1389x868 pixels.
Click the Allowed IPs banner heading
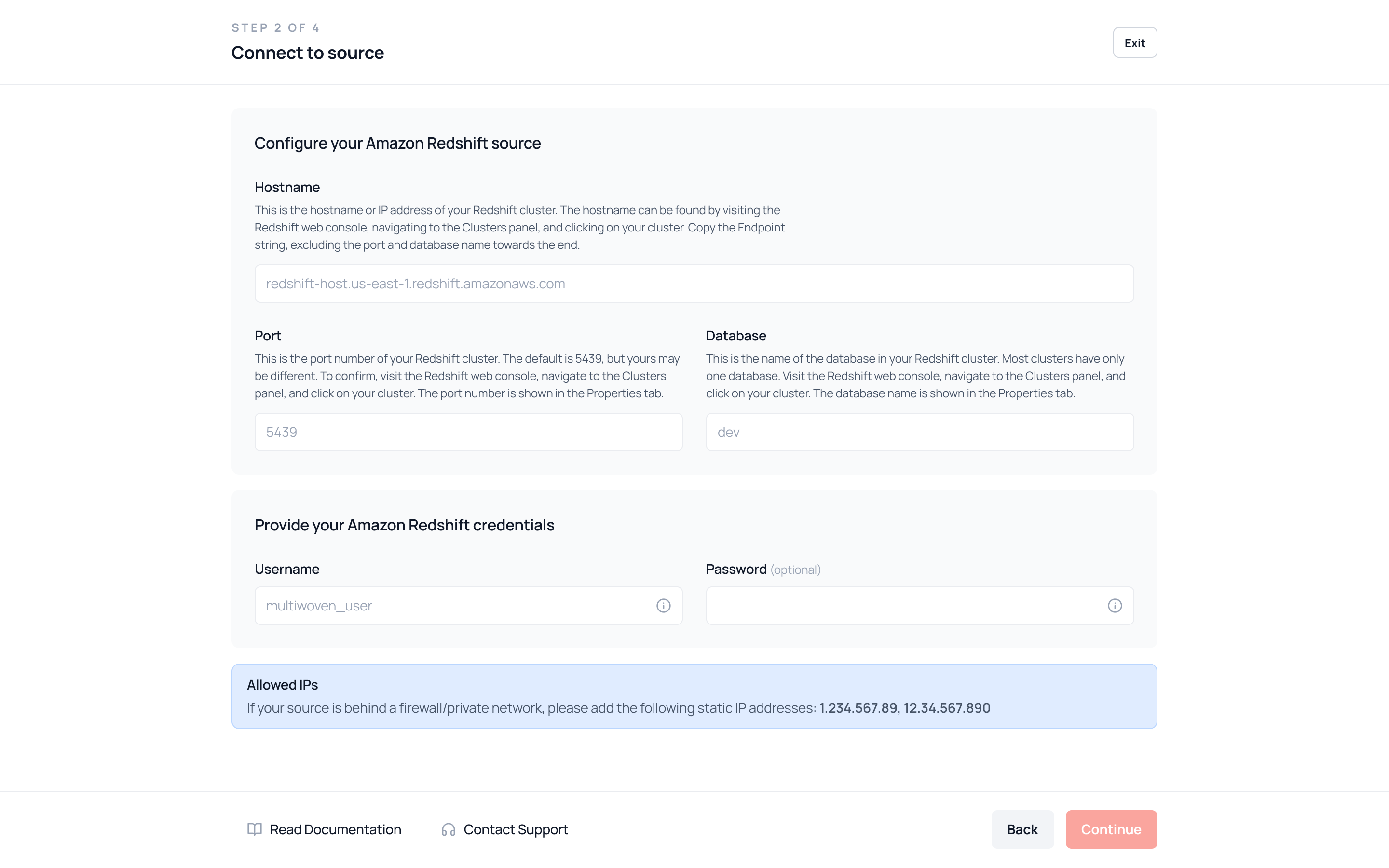tap(282, 684)
